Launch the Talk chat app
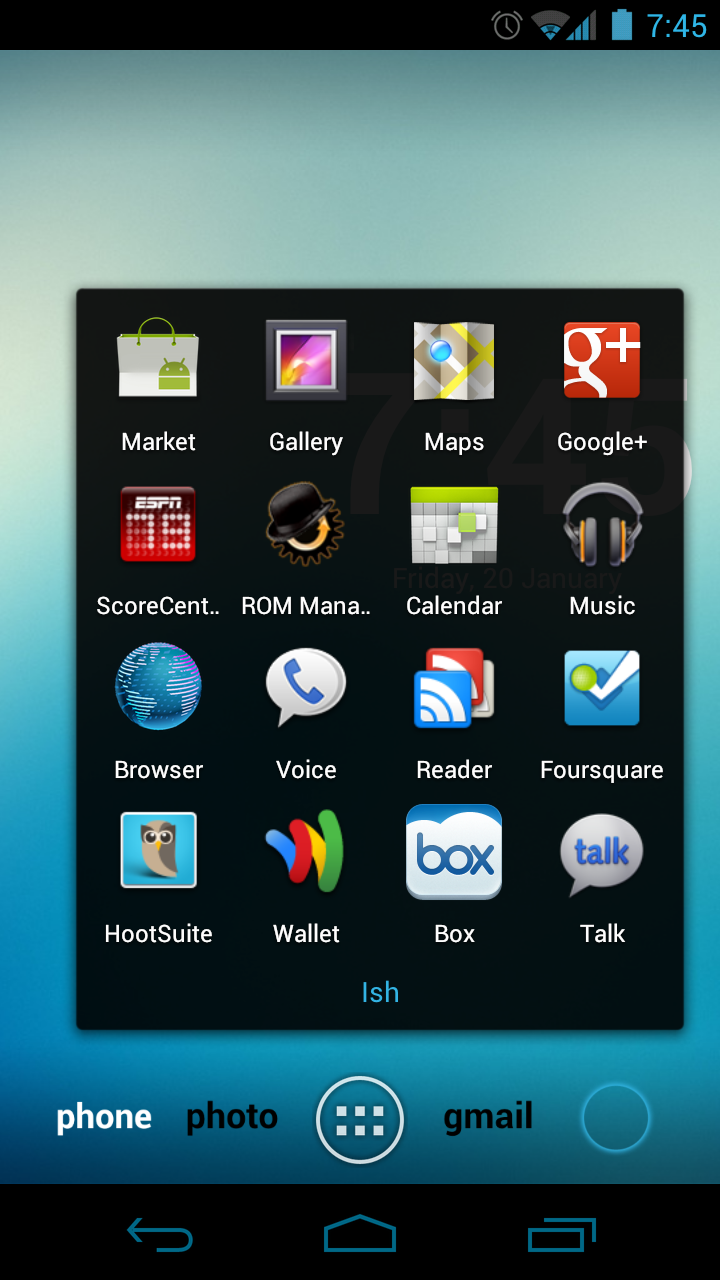 click(x=602, y=851)
